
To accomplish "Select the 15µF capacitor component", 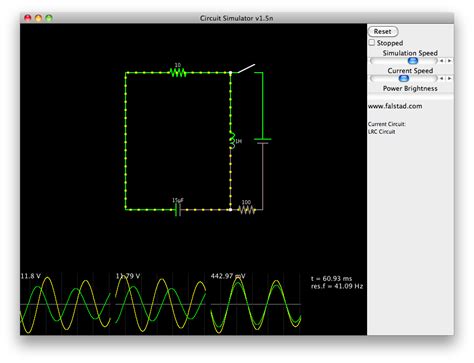I will coord(178,210).
